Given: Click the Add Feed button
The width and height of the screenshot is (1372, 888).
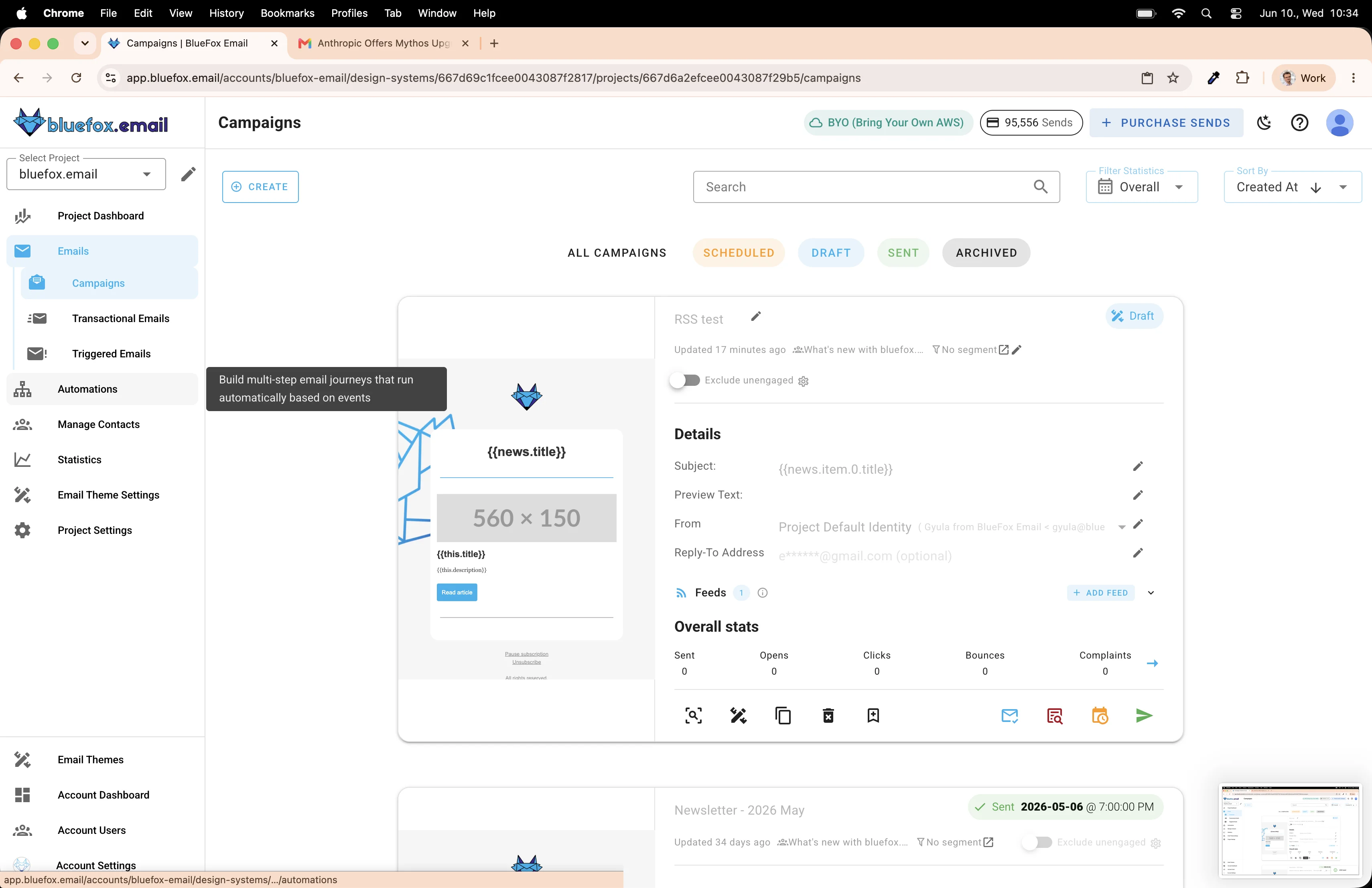Looking at the screenshot, I should click(x=1100, y=592).
